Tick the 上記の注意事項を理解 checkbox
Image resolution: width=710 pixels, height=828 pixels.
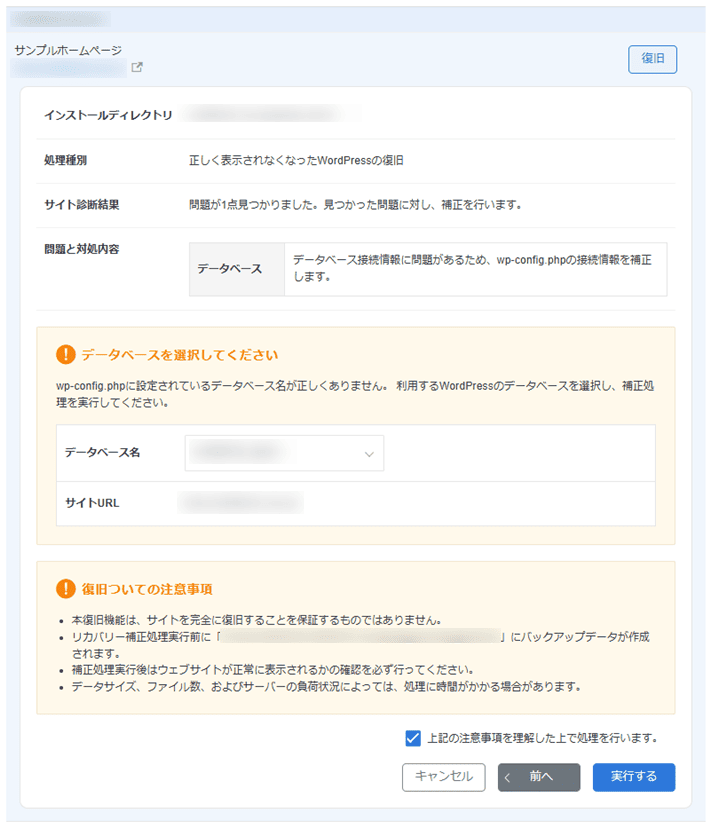tap(413, 738)
